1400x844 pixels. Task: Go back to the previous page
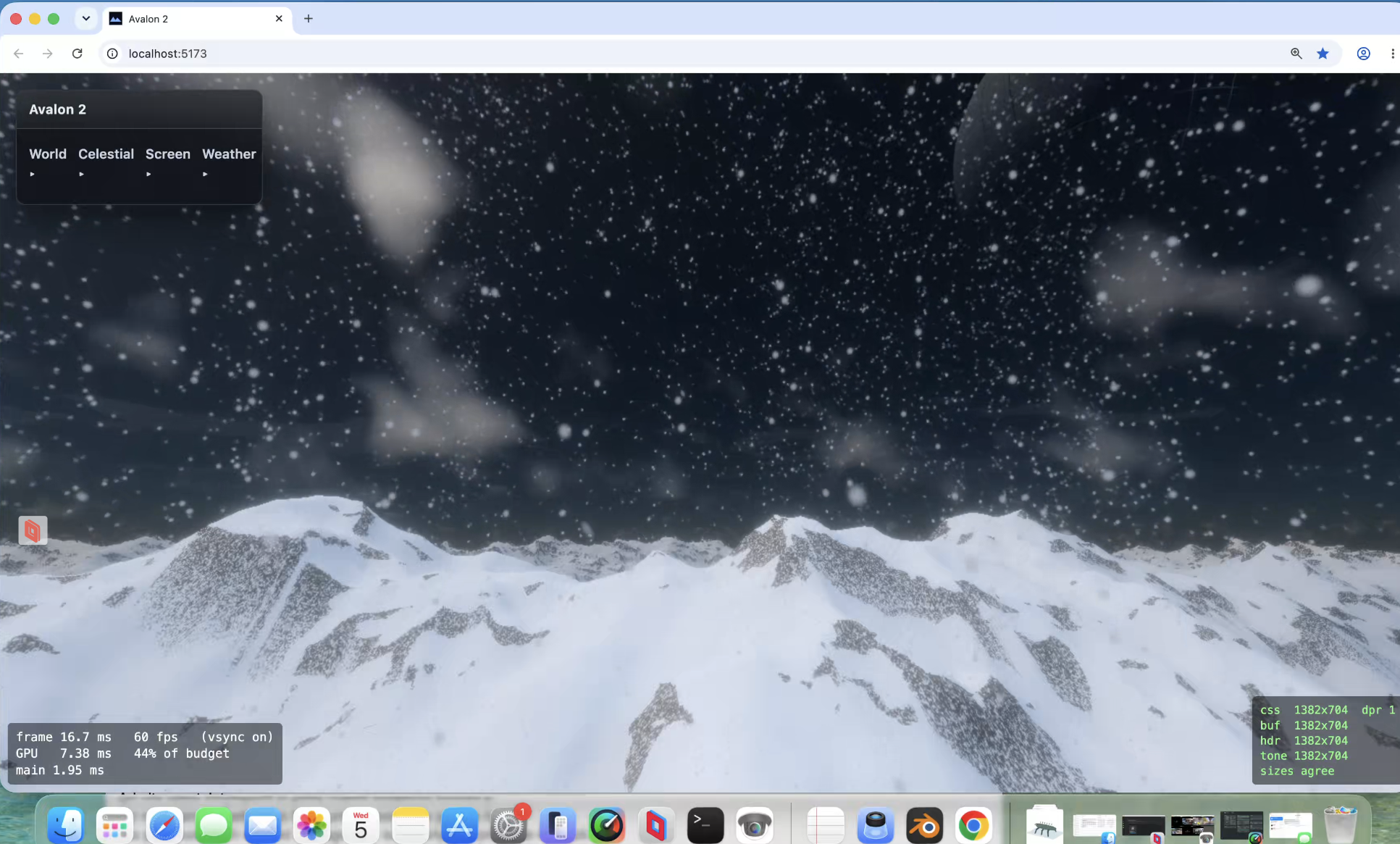pos(19,54)
